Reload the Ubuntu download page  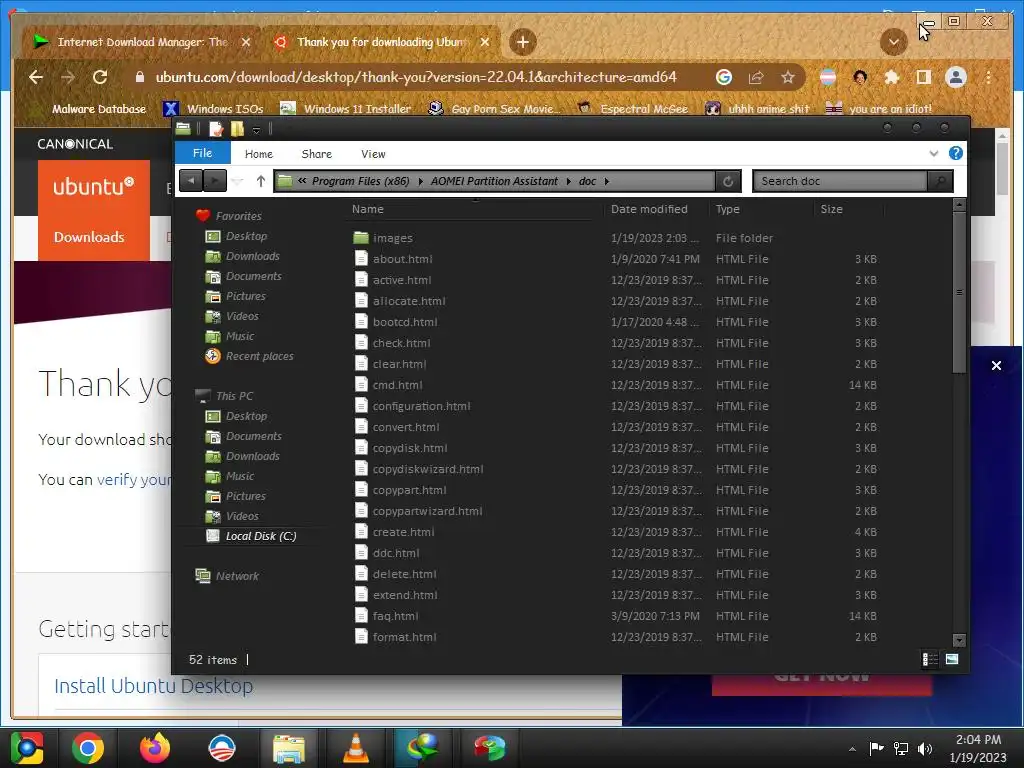(x=100, y=77)
